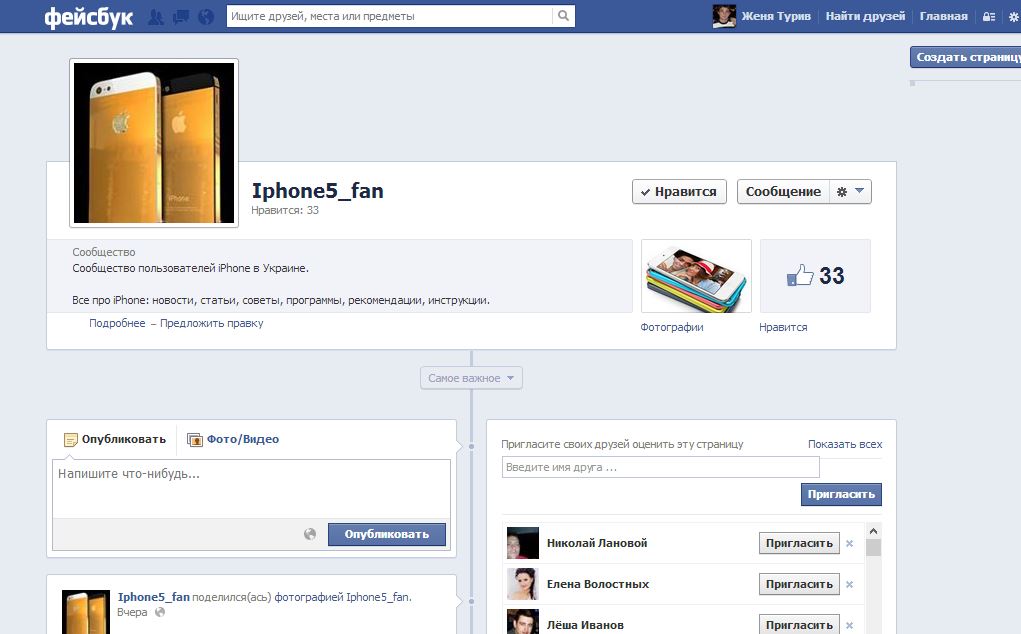Click the Вчера post timestamp
Screen dimensions: 1021x634
(x=132, y=613)
